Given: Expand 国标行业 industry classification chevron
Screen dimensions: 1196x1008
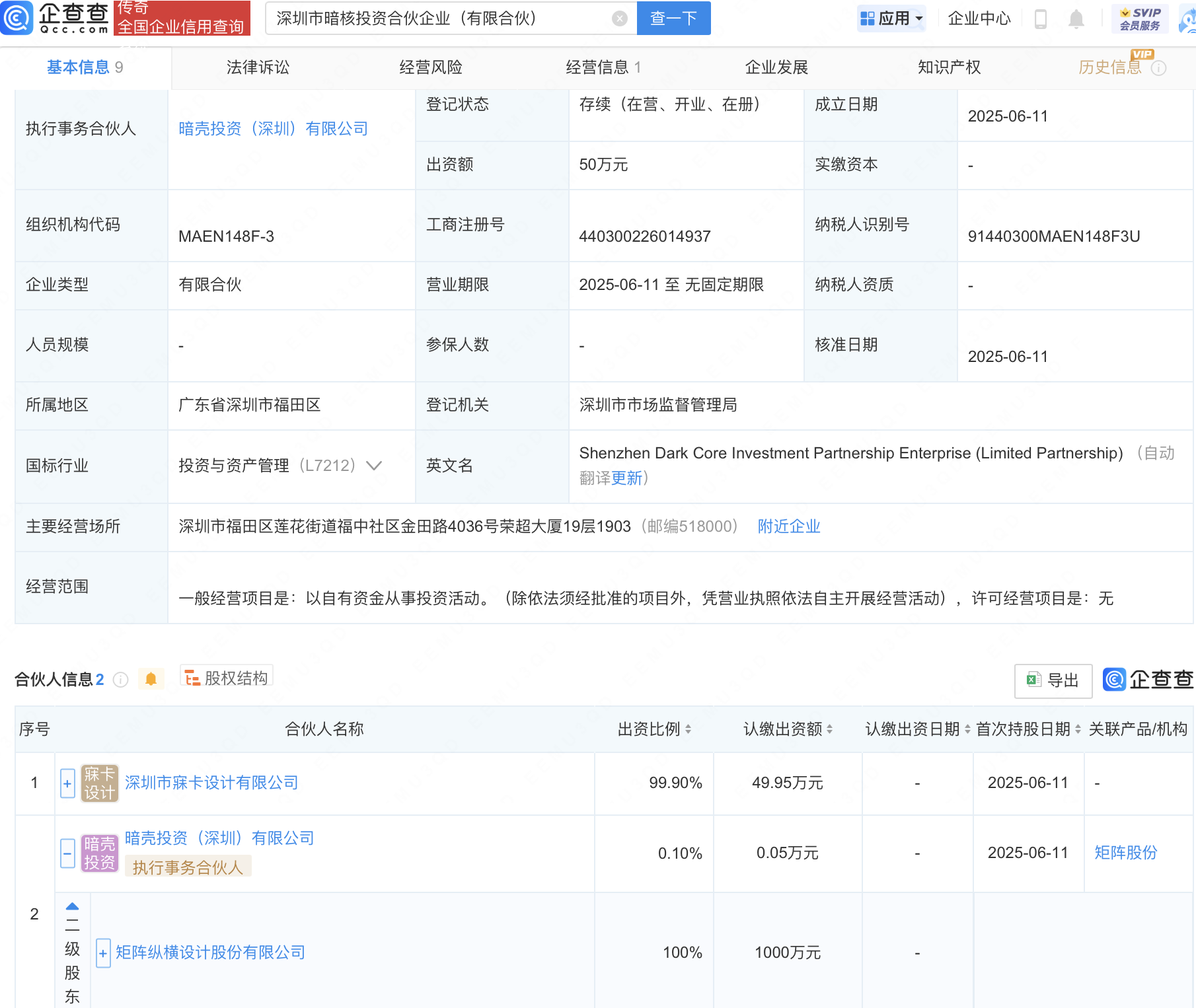Looking at the screenshot, I should [x=374, y=466].
